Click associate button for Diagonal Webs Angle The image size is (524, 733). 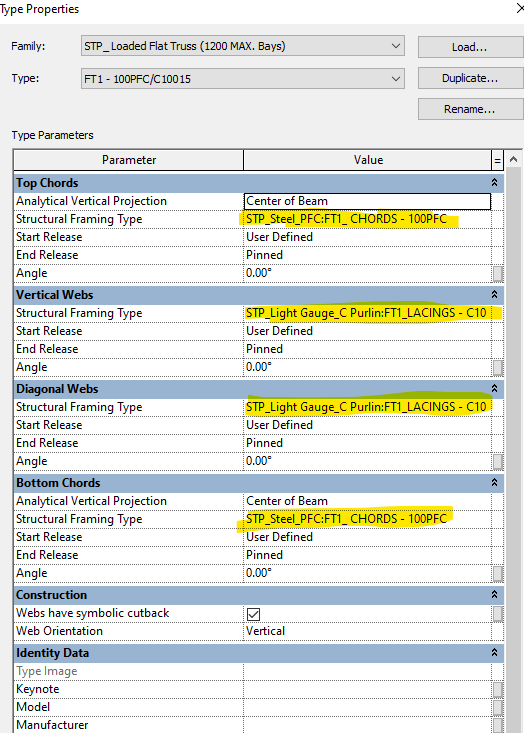(x=498, y=461)
